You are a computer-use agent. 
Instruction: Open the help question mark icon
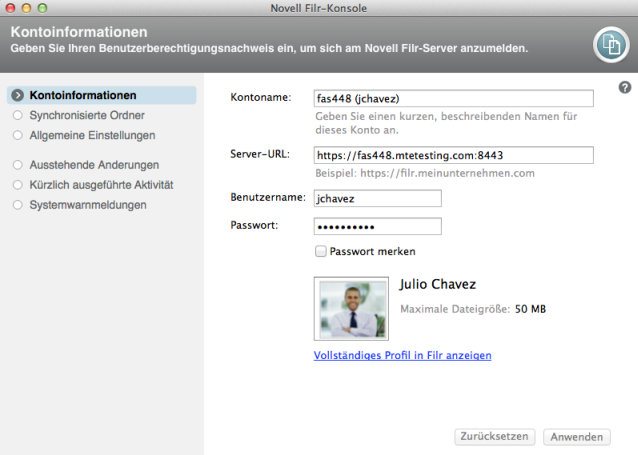coord(625,87)
